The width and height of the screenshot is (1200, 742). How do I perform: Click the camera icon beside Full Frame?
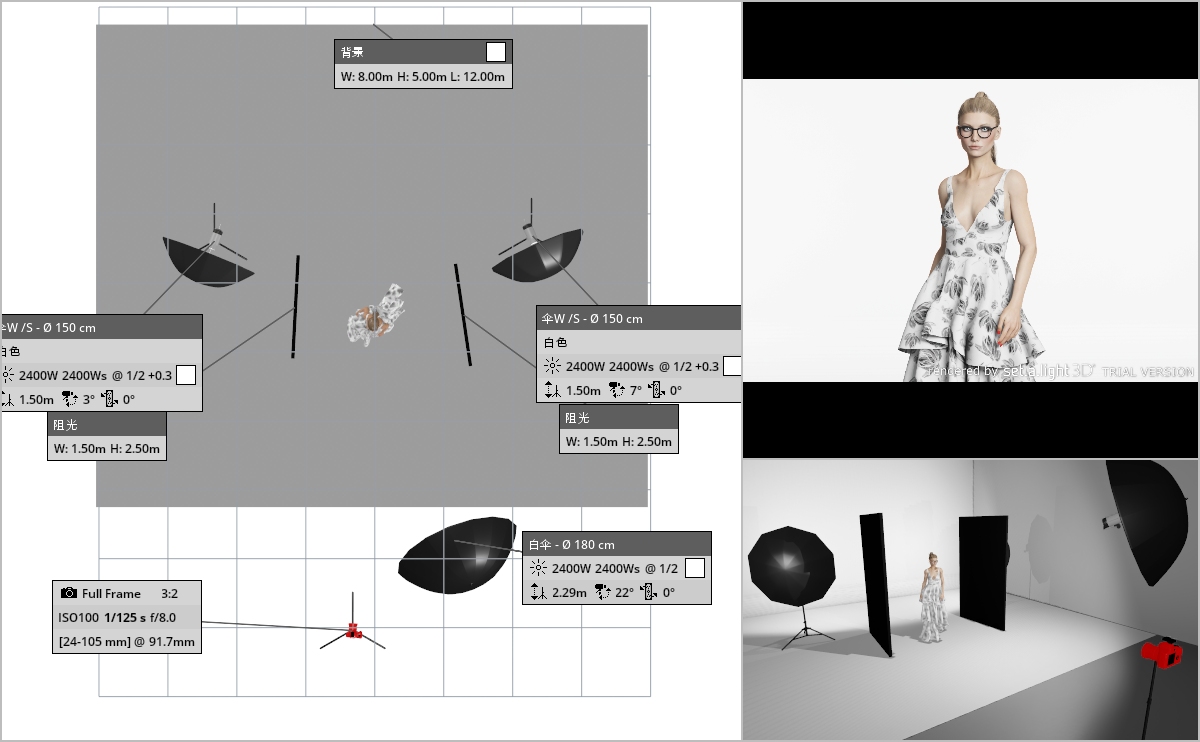point(69,593)
